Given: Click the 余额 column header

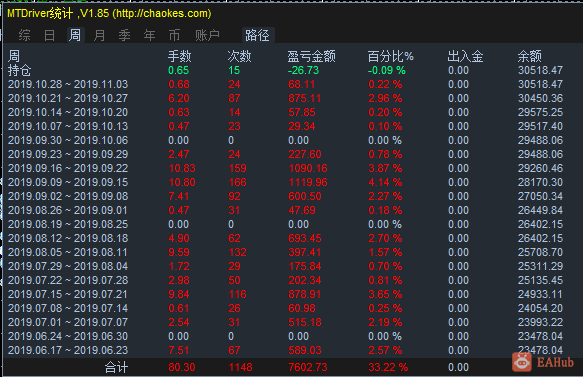Looking at the screenshot, I should click(x=529, y=57).
